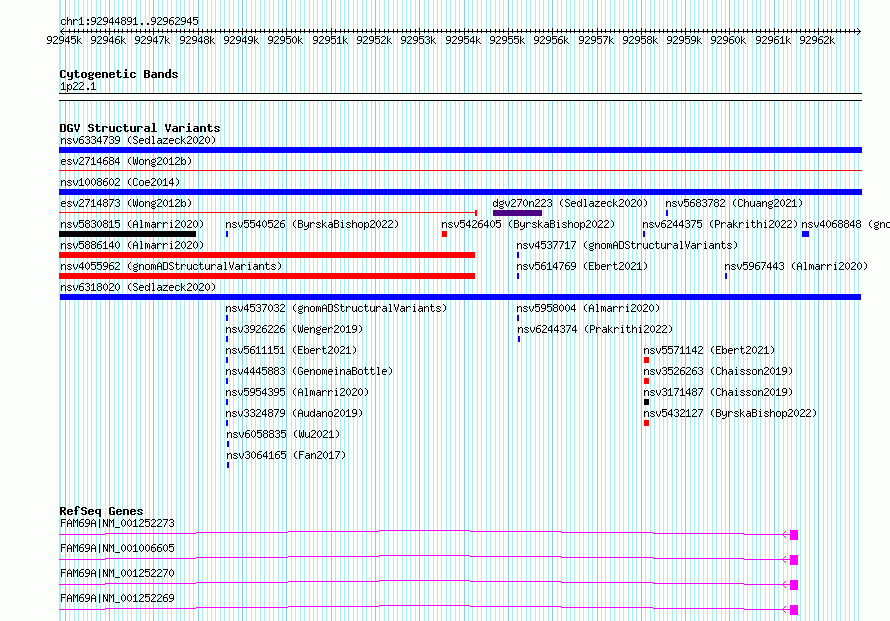Click the chr1:92944891..92962945 coordinate label
The width and height of the screenshot is (890, 621).
coord(129,22)
